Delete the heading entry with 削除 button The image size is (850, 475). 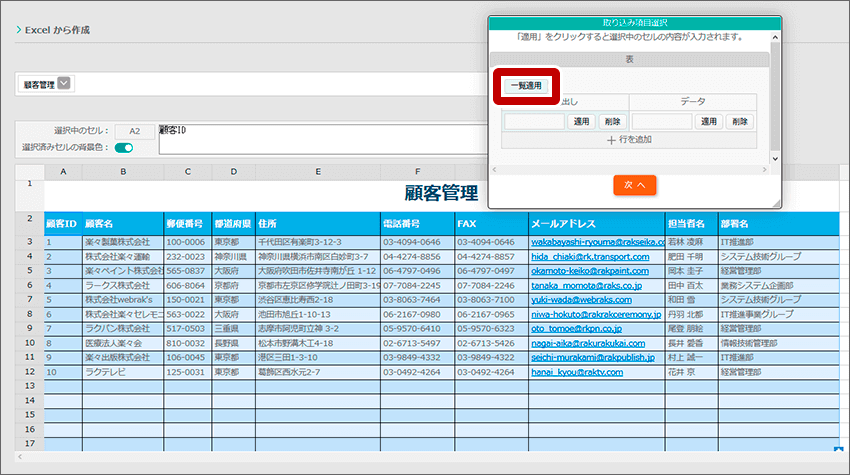[x=613, y=121]
